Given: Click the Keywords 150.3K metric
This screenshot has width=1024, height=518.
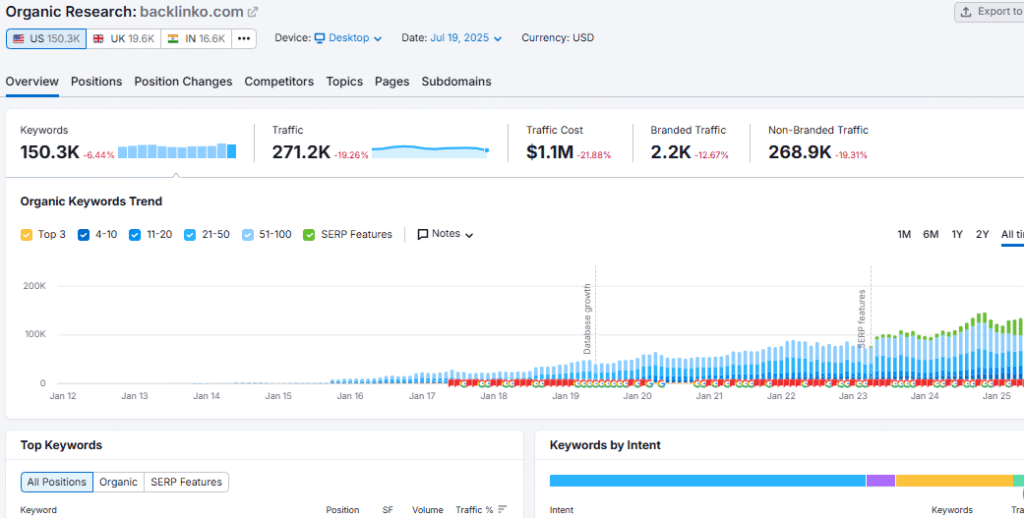Looking at the screenshot, I should tap(50, 152).
